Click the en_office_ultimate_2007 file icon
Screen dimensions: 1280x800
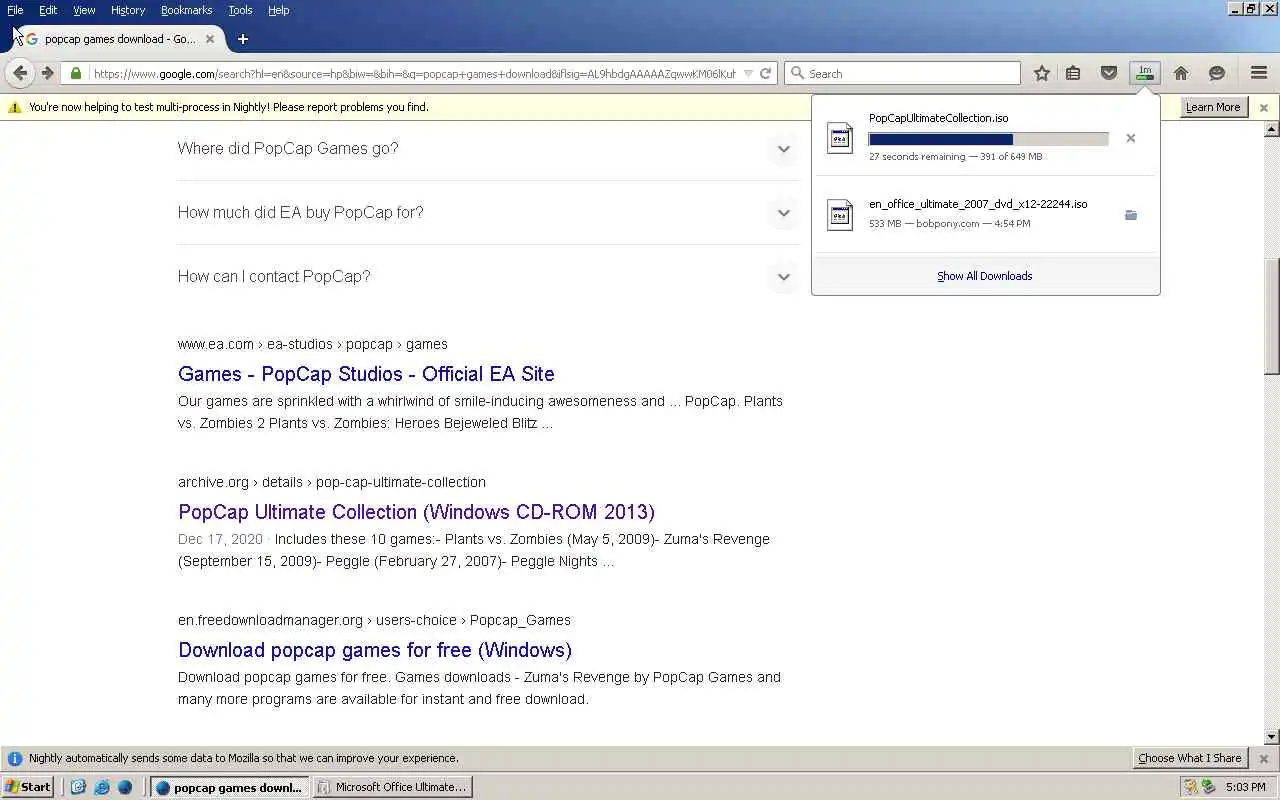[840, 215]
